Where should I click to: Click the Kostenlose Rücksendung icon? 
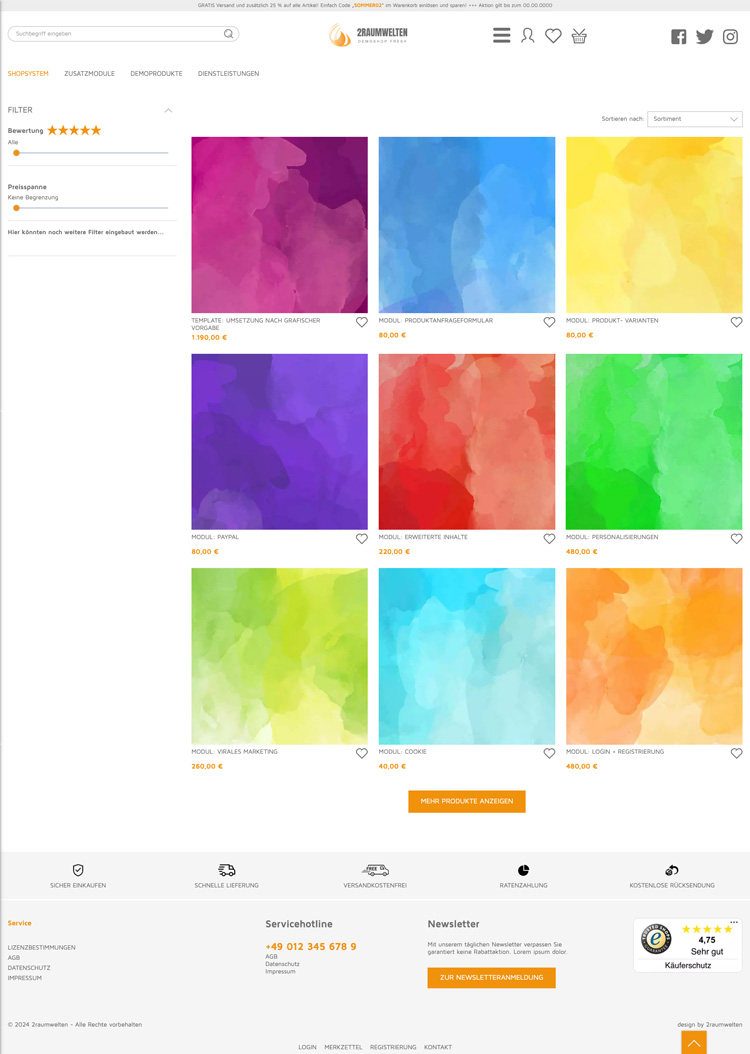click(x=672, y=870)
